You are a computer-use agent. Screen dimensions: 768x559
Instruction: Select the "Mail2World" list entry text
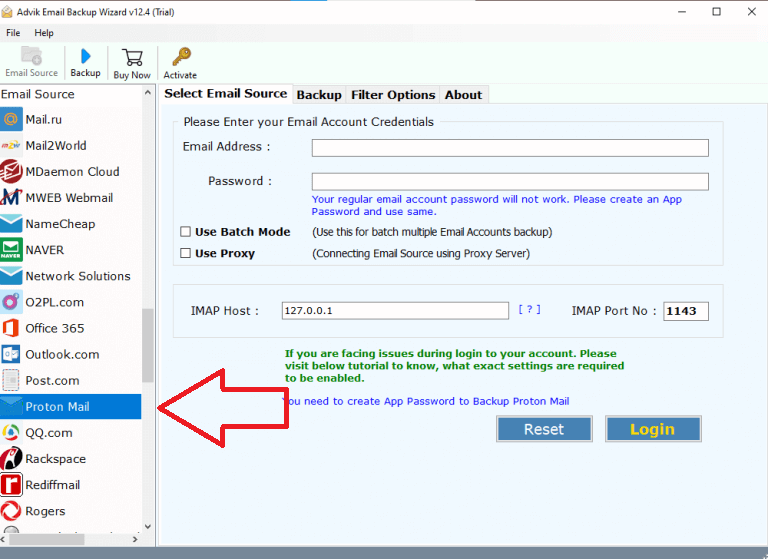pos(56,146)
